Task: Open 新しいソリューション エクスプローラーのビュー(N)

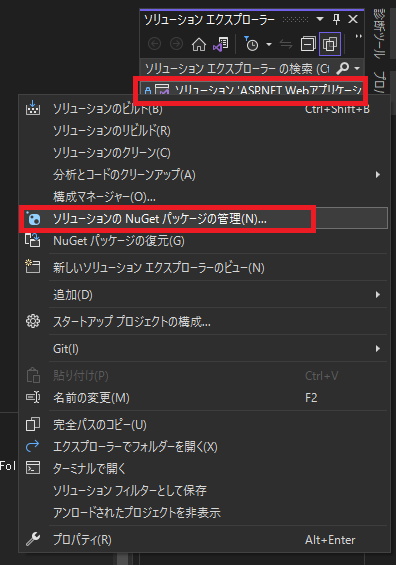Action: click(205, 267)
